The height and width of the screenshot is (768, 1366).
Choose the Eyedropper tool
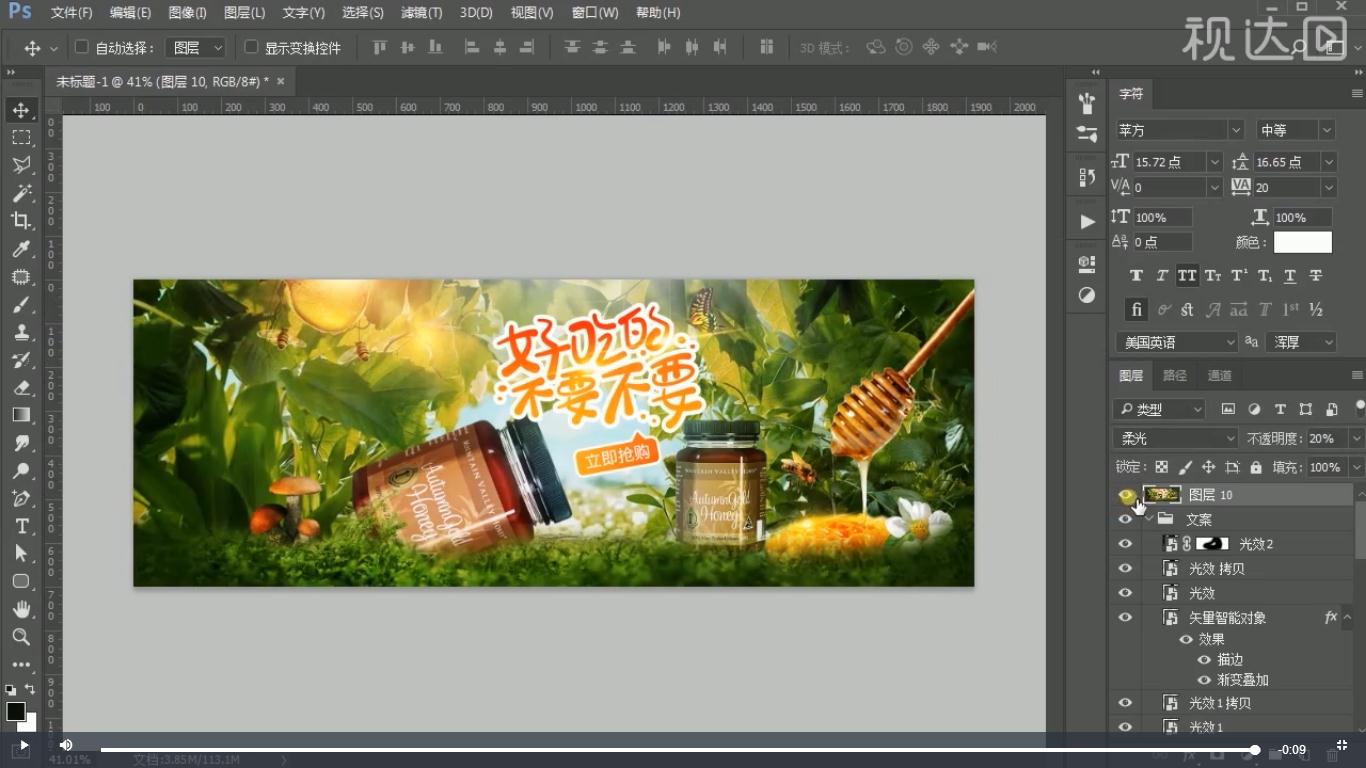click(x=21, y=250)
